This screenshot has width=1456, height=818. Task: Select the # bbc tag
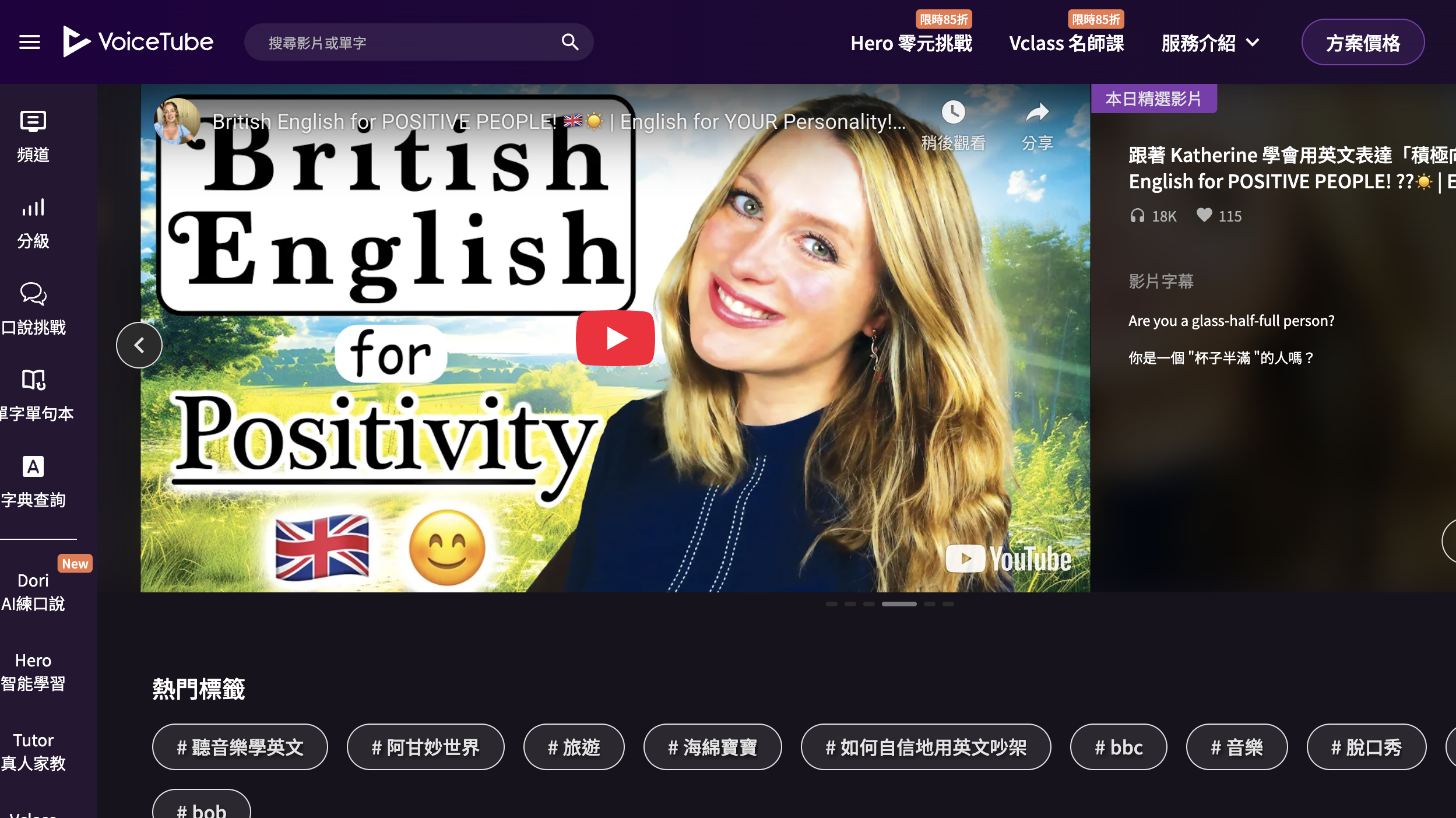pos(1119,747)
